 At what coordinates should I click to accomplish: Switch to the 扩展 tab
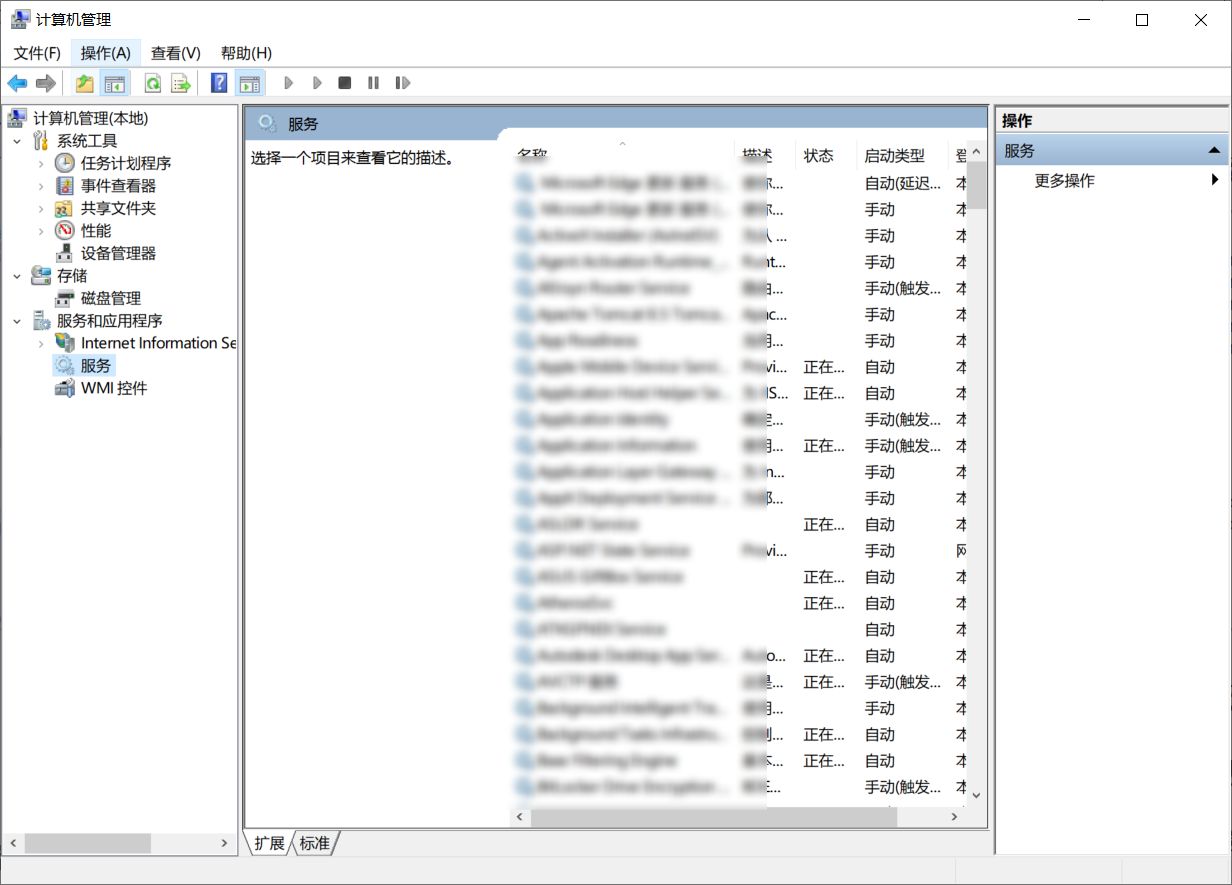269,843
